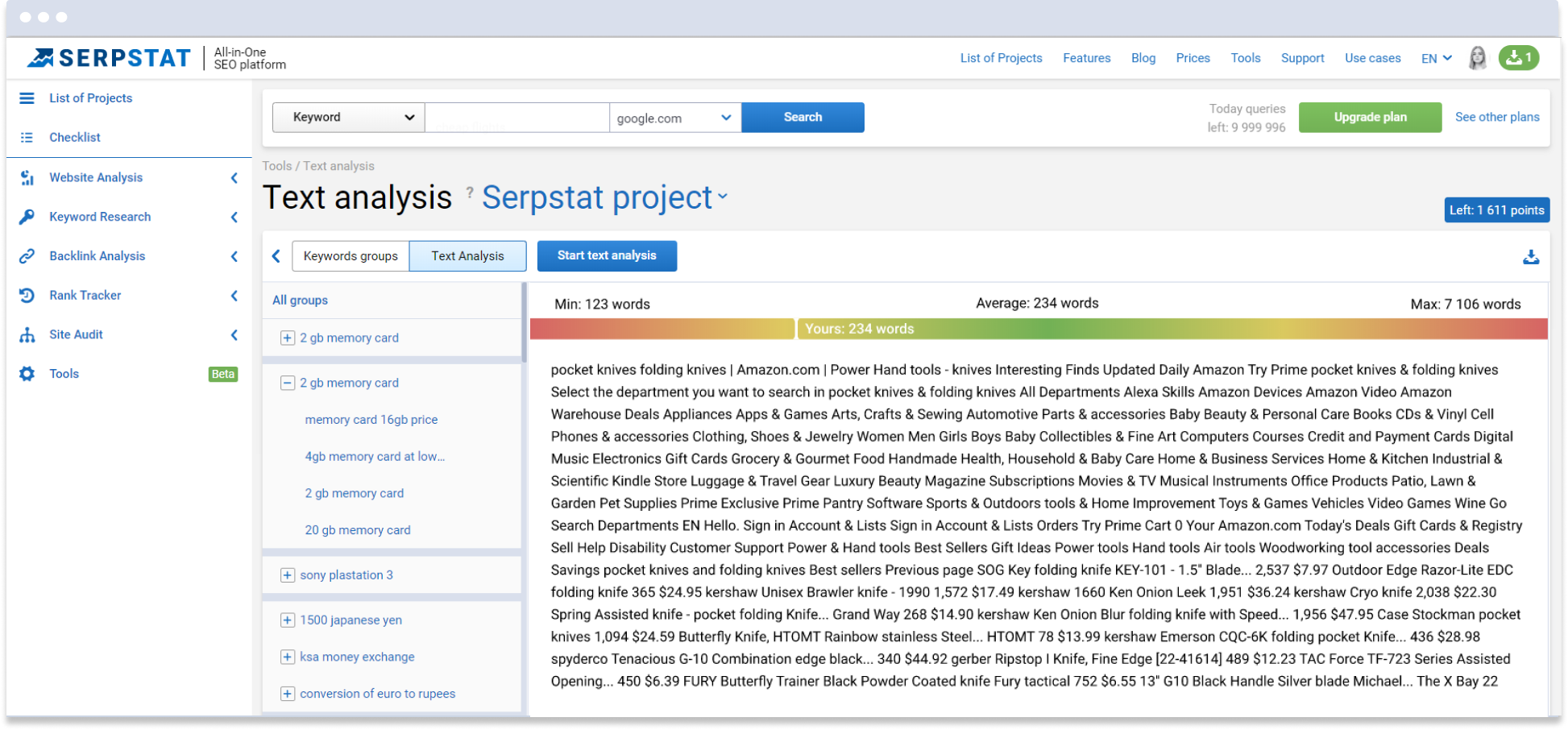Collapse the opened 2 gb memory card group
Image resolution: width=1568 pixels, height=730 pixels.
(287, 384)
